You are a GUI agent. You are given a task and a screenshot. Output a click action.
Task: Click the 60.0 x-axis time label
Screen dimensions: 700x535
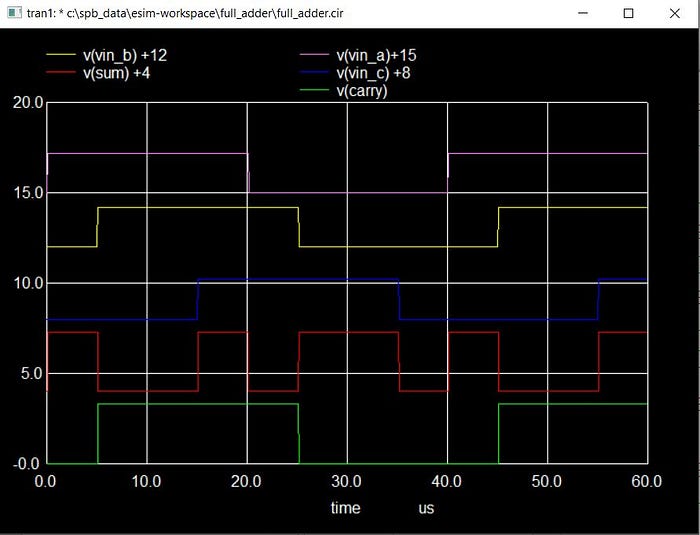647,481
